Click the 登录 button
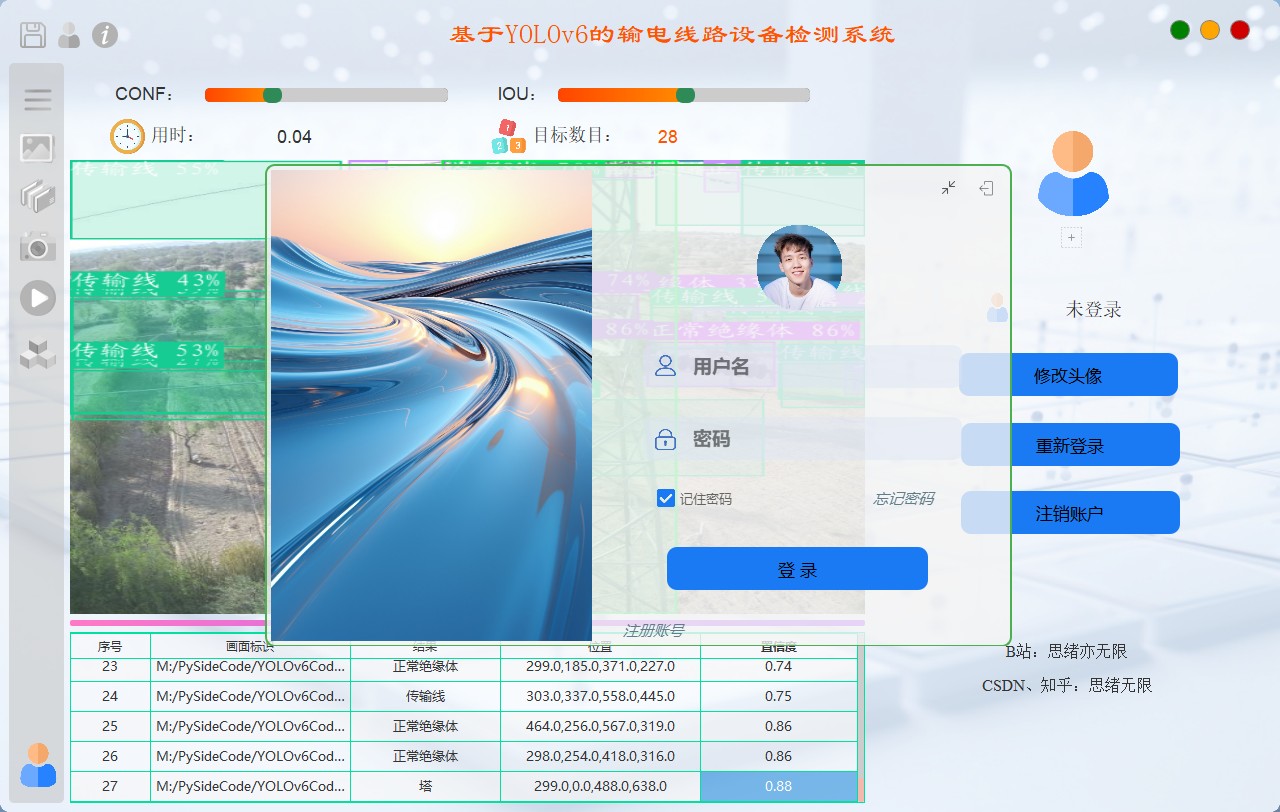This screenshot has width=1280, height=812. click(797, 569)
